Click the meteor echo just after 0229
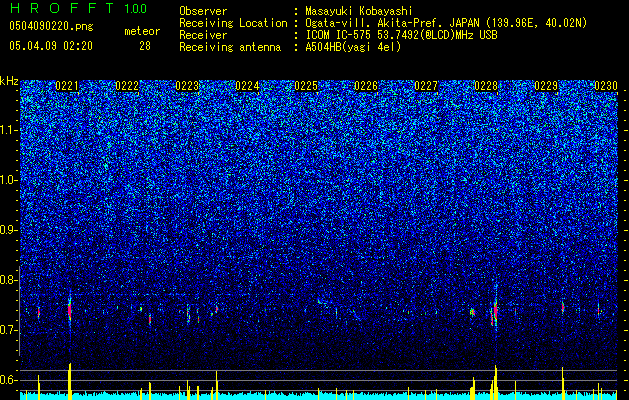Screen dimensions: 629x400 [x=563, y=307]
